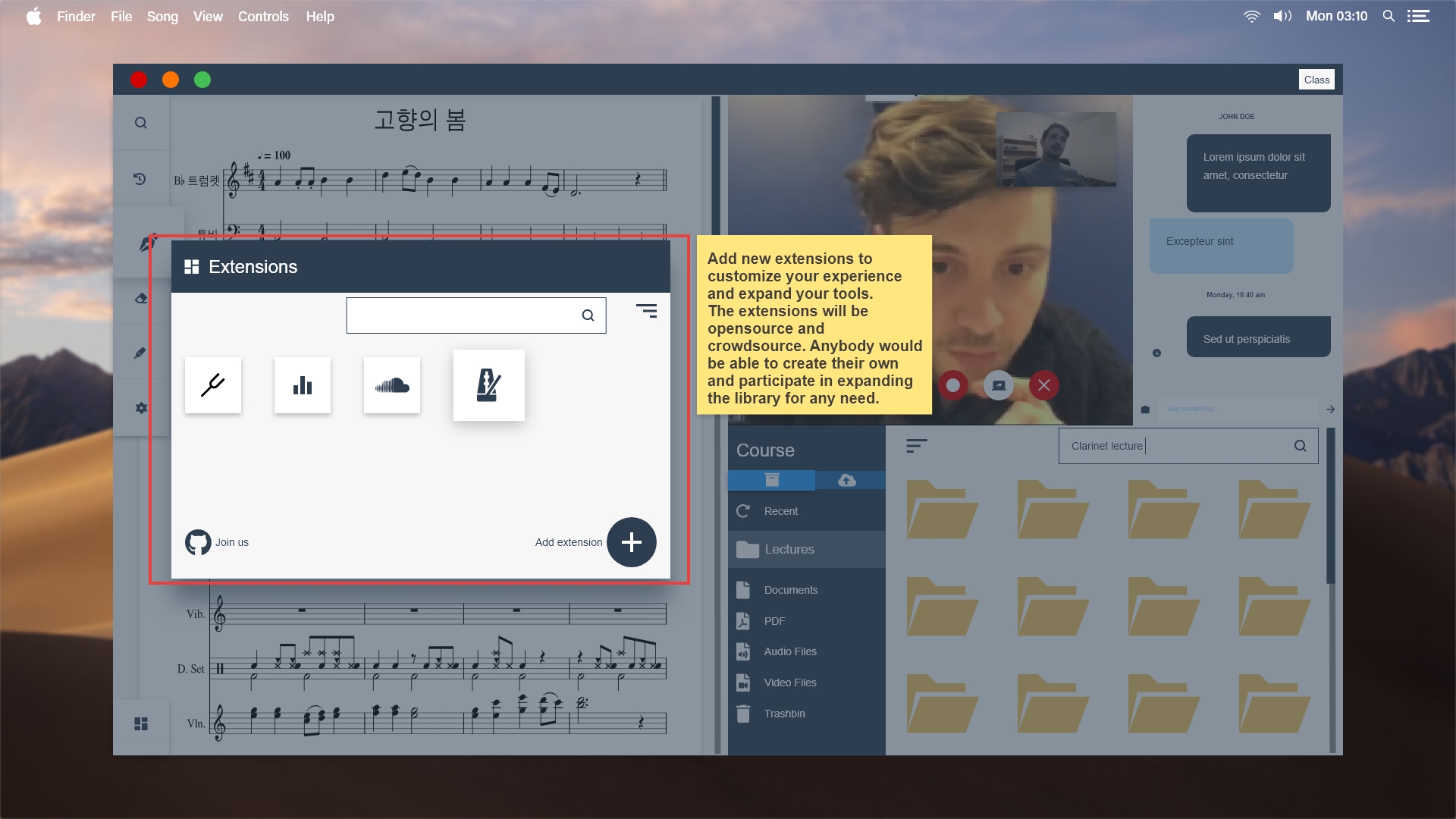Open the Song menu
Viewport: 1456px width, 819px height.
click(x=162, y=16)
